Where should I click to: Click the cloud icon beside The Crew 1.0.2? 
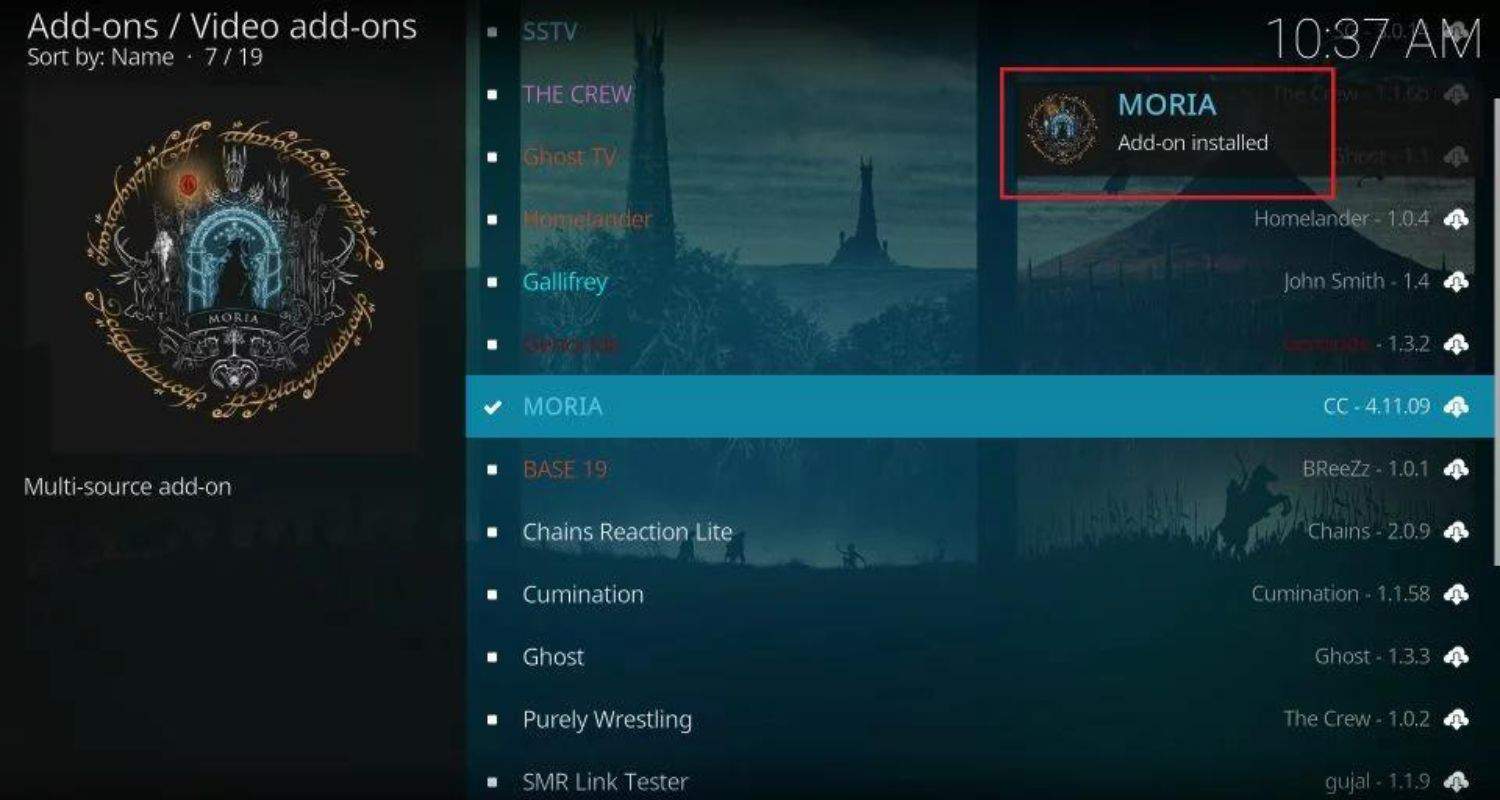pyautogui.click(x=1456, y=719)
